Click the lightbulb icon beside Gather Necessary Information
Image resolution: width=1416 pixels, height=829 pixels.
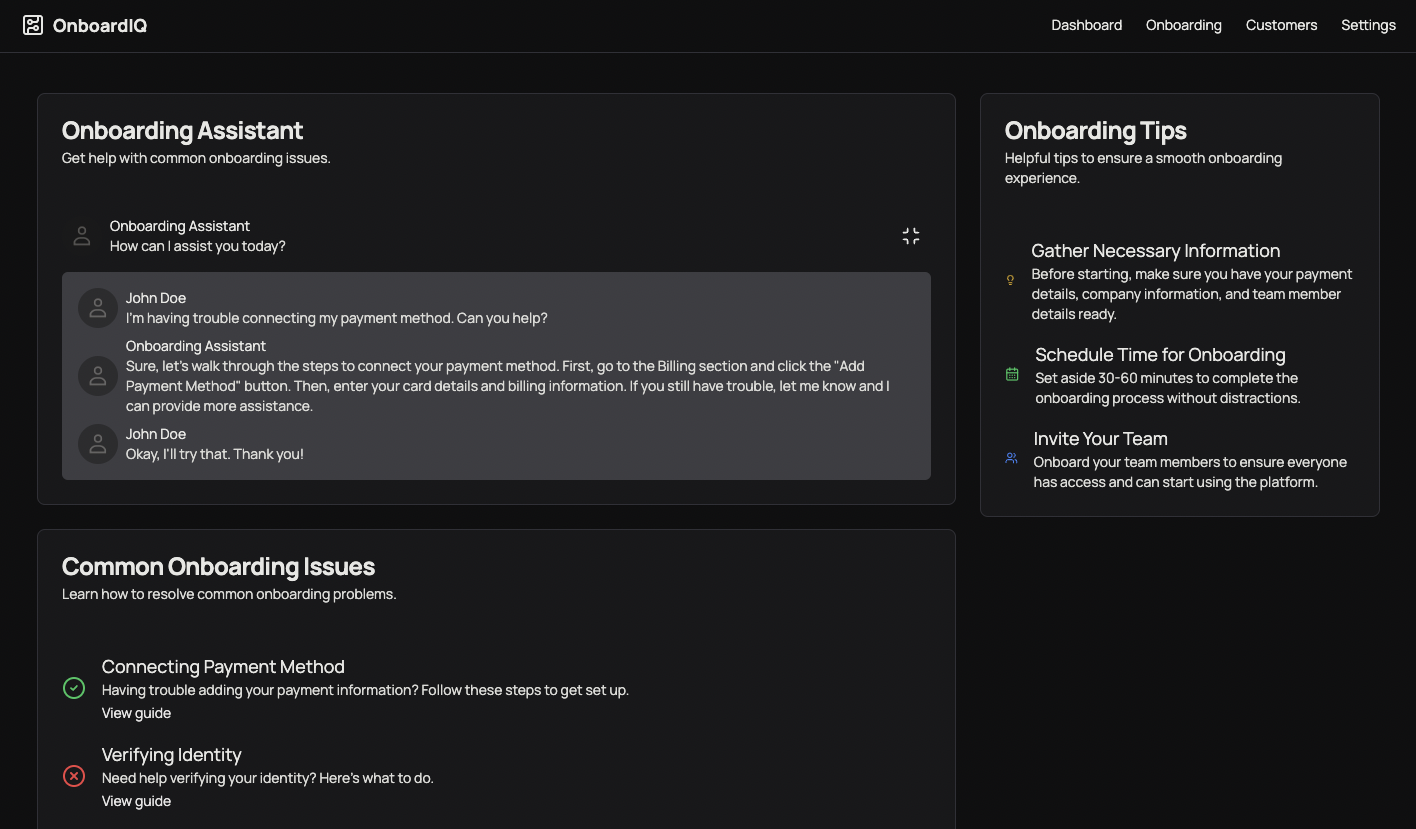click(x=1010, y=280)
